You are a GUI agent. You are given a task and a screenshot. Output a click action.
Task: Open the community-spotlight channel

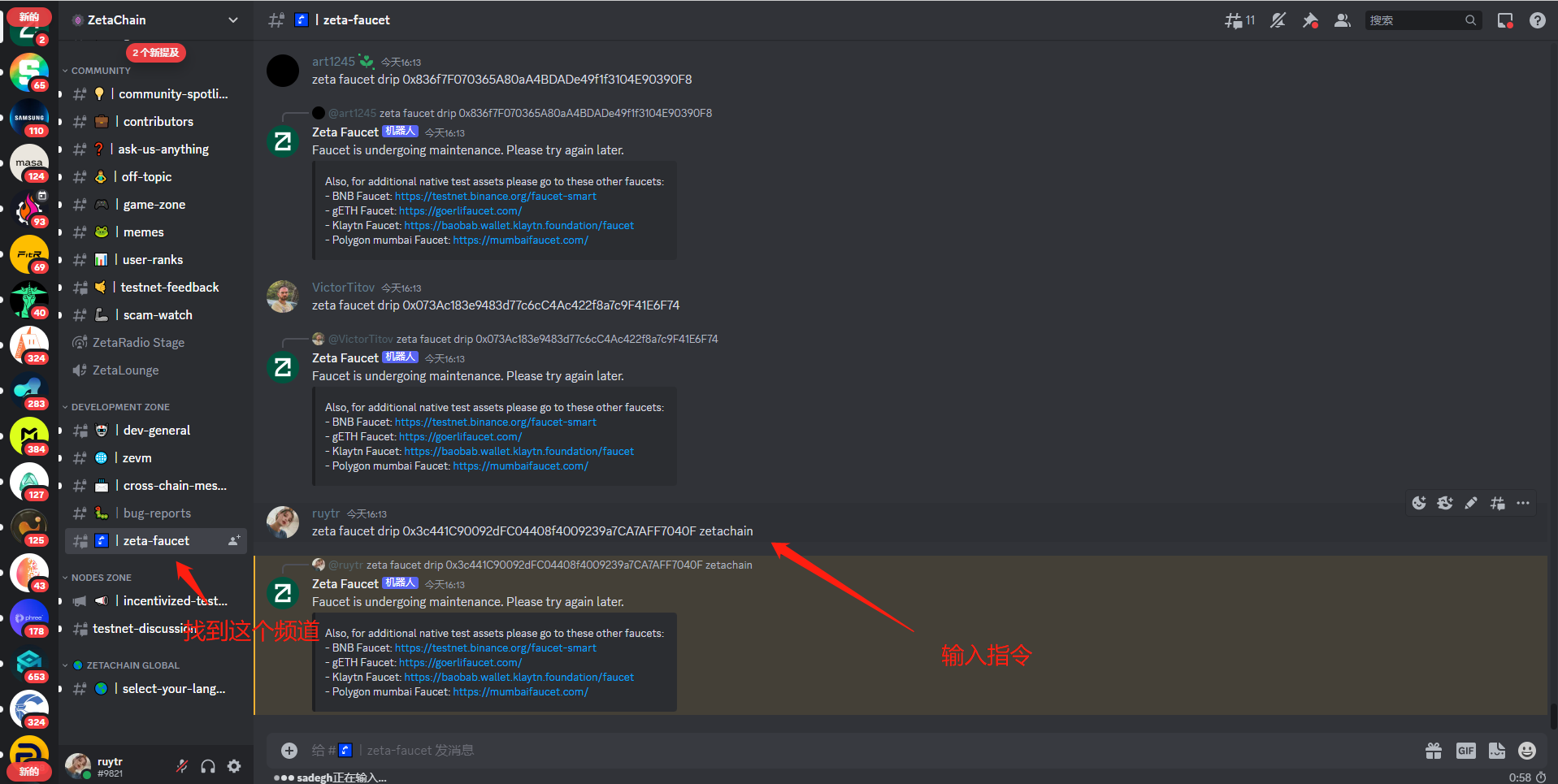(155, 94)
